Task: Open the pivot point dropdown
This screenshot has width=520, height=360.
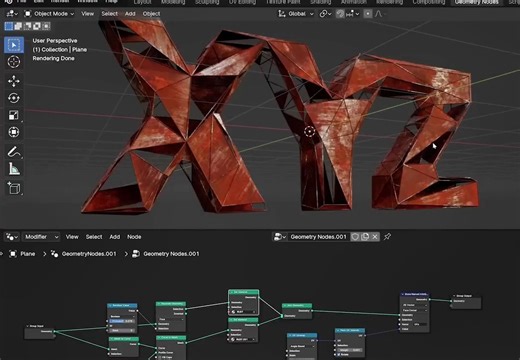Action: (x=325, y=14)
